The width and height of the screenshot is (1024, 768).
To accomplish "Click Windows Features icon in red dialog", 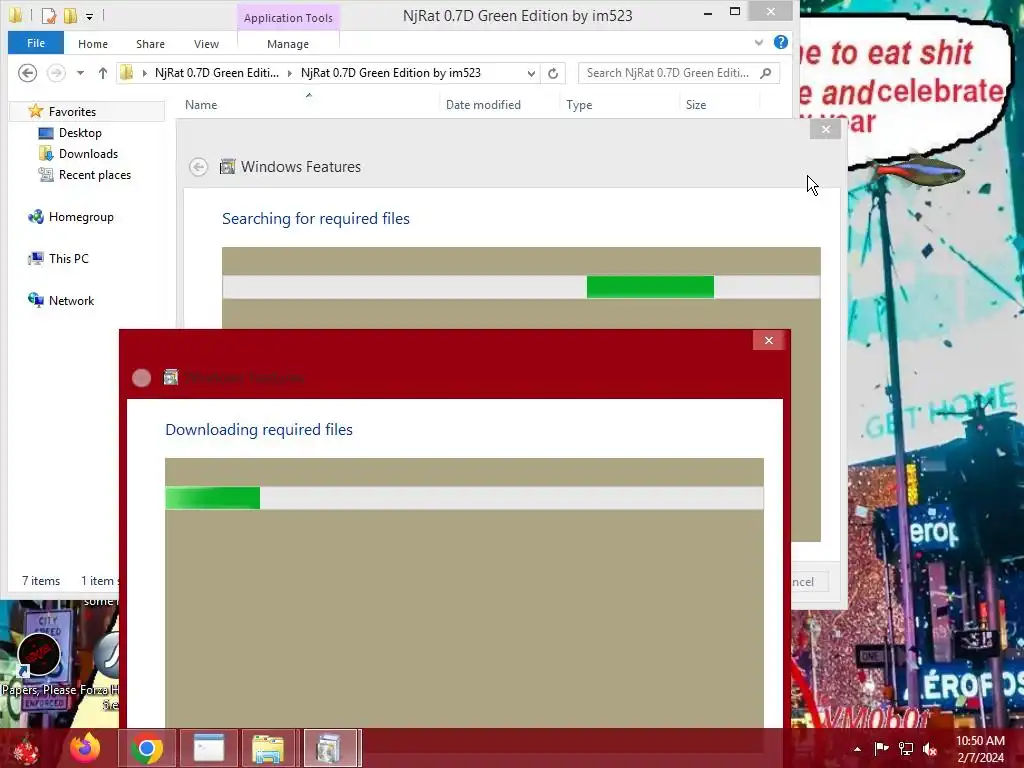I will click(170, 377).
